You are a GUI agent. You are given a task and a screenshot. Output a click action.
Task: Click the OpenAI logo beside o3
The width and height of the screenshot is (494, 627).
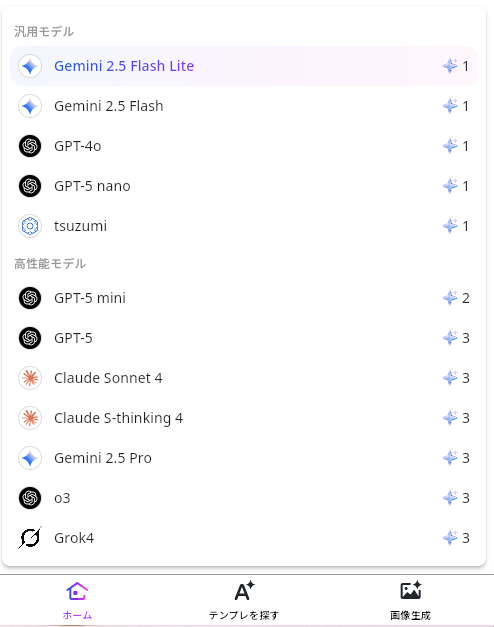(x=30, y=498)
